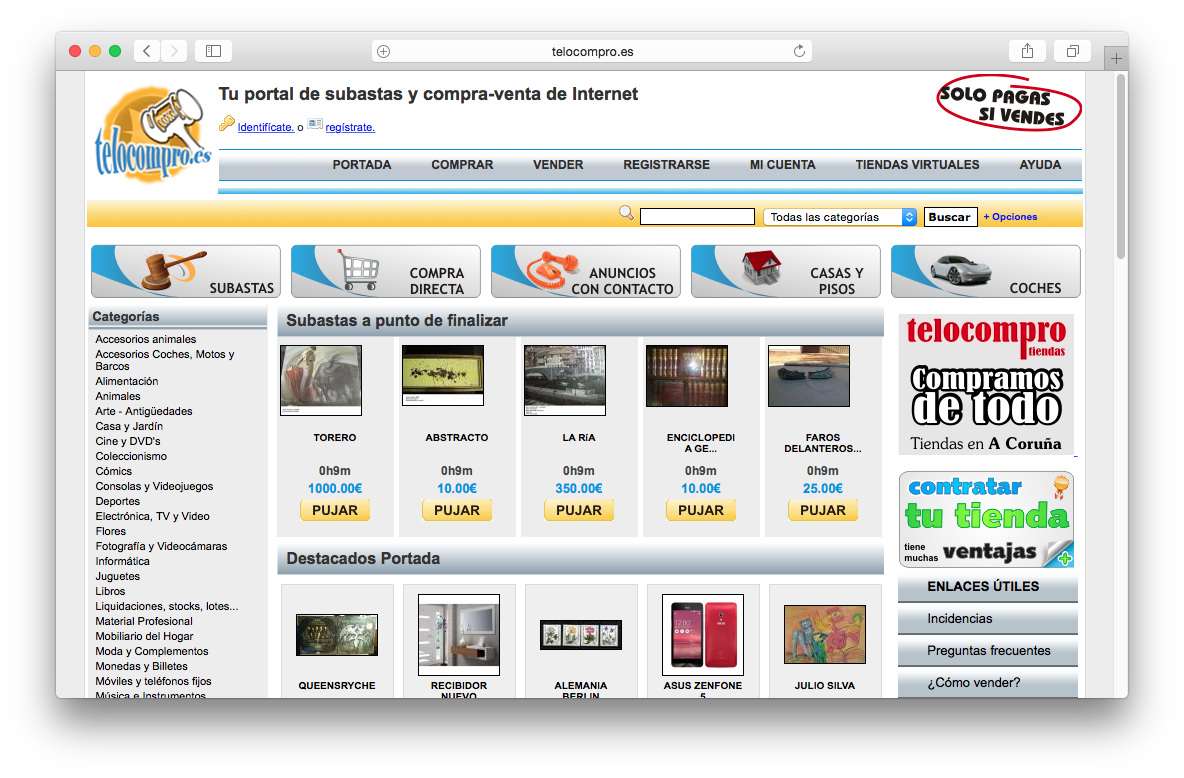
Task: Click Pujar under the Torero auction
Action: pos(335,511)
